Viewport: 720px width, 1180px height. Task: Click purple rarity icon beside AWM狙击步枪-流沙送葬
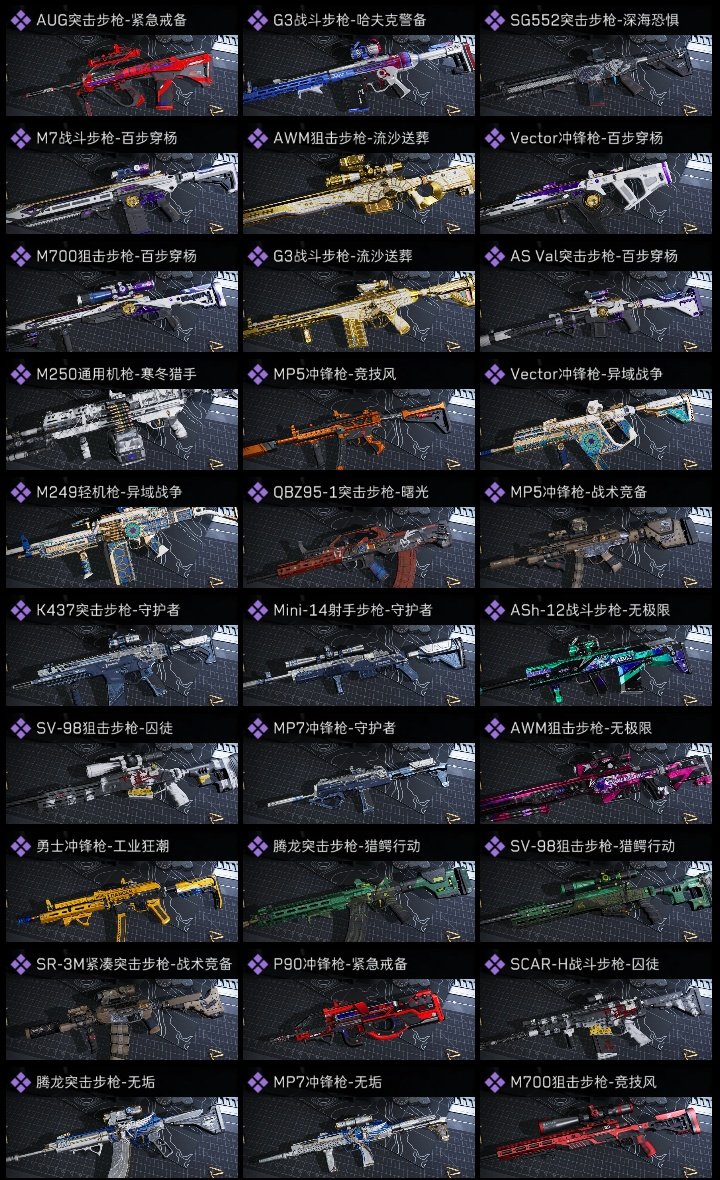[x=257, y=138]
